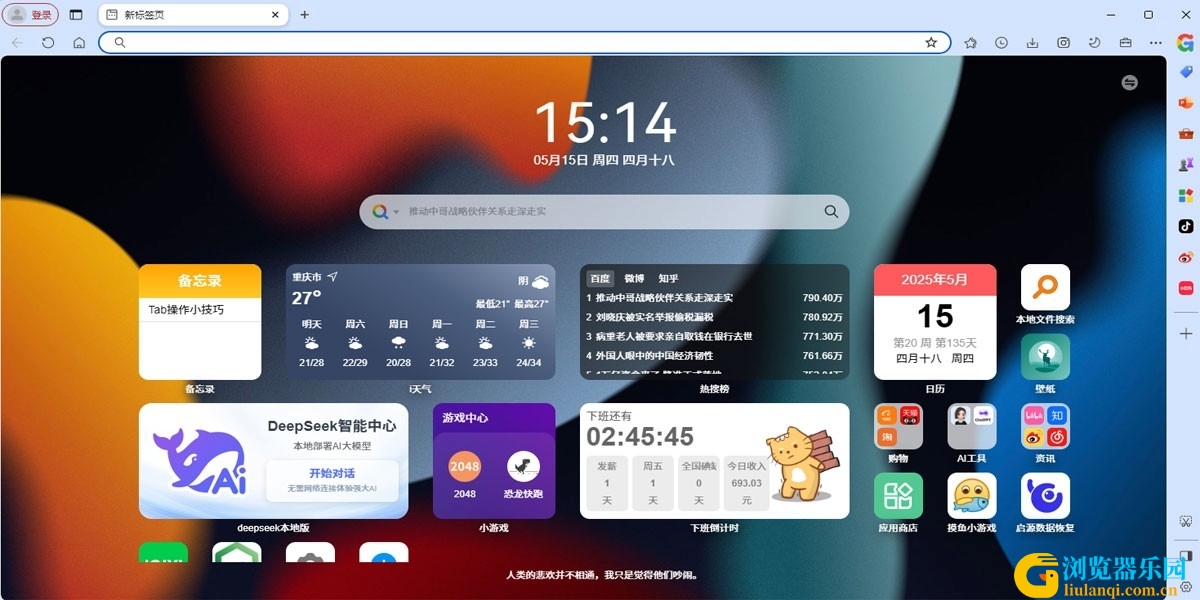This screenshot has height=600, width=1200.
Task: Launch the 恐龙快跑 game
Action: pyautogui.click(x=524, y=466)
